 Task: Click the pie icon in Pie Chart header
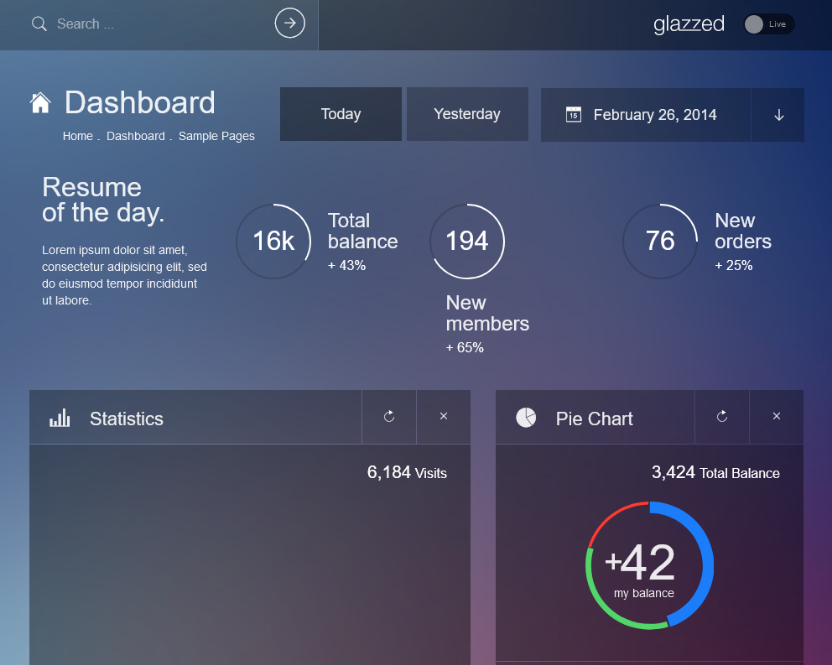(x=526, y=418)
